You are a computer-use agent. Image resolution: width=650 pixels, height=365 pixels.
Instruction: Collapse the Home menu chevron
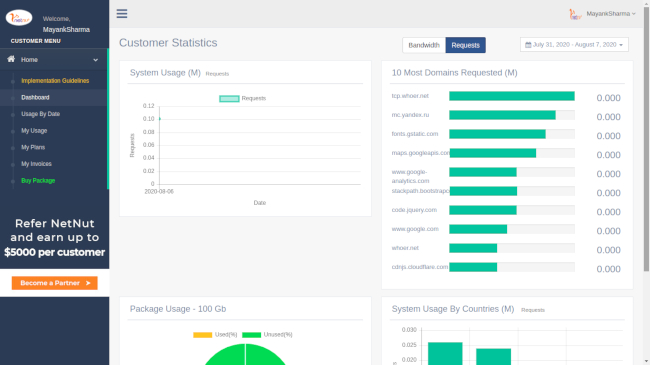point(95,60)
